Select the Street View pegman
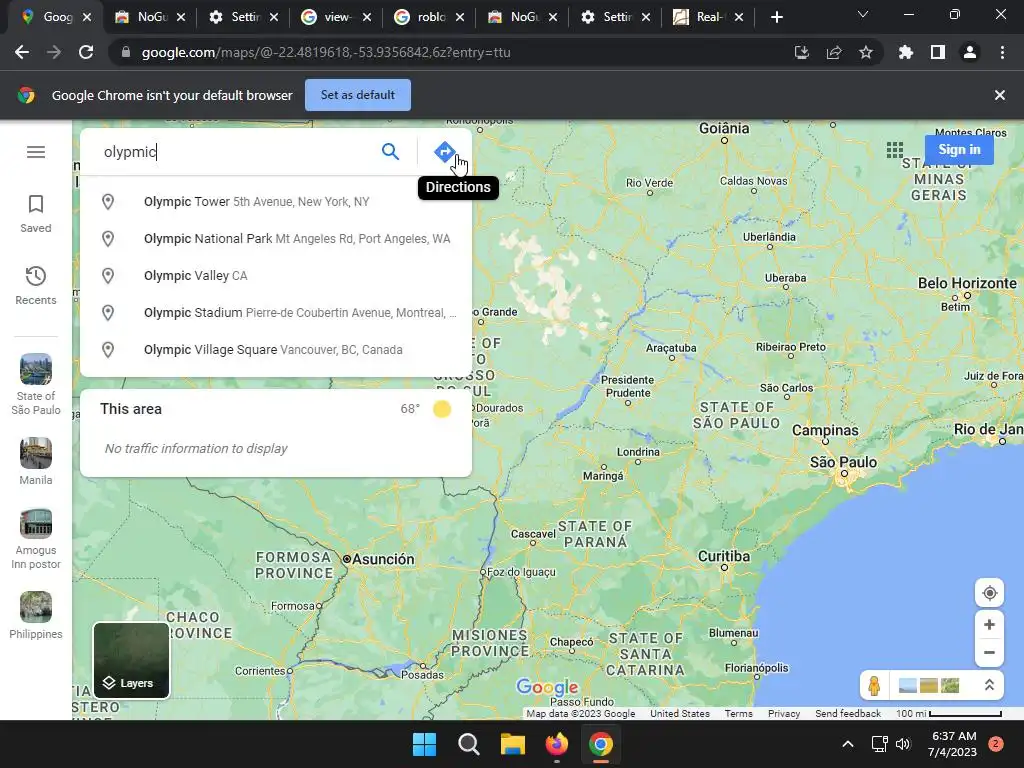The image size is (1024, 768). (x=874, y=686)
